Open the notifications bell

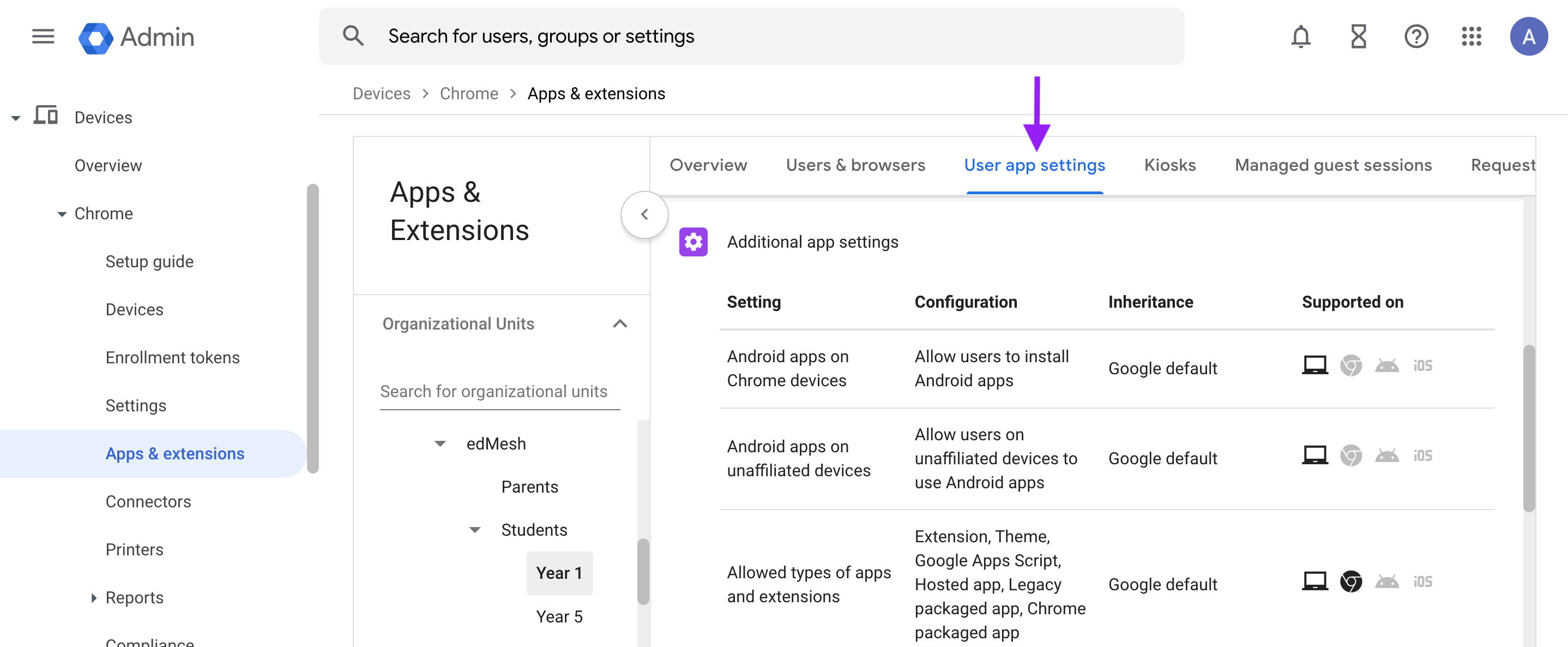(1301, 37)
